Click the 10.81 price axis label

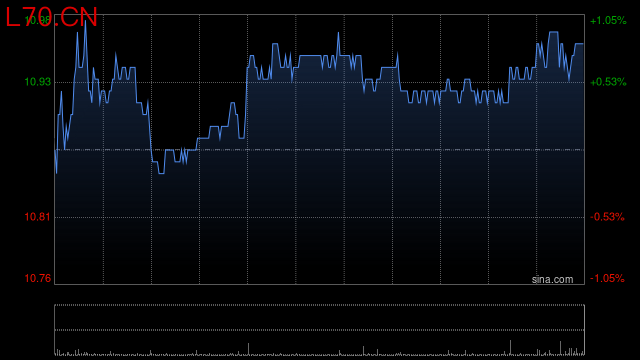(x=38, y=217)
